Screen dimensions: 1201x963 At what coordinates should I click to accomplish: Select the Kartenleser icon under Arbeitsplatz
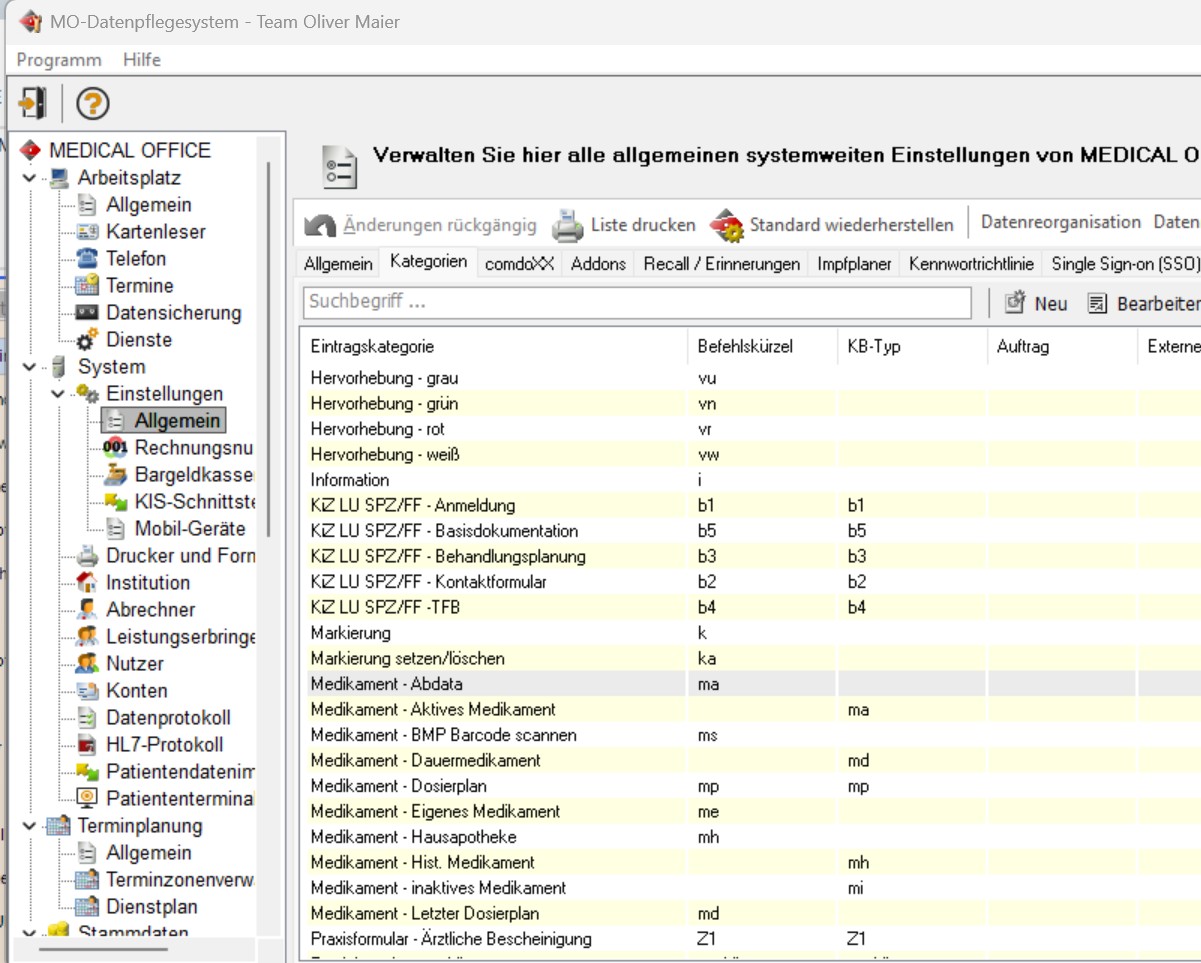88,231
